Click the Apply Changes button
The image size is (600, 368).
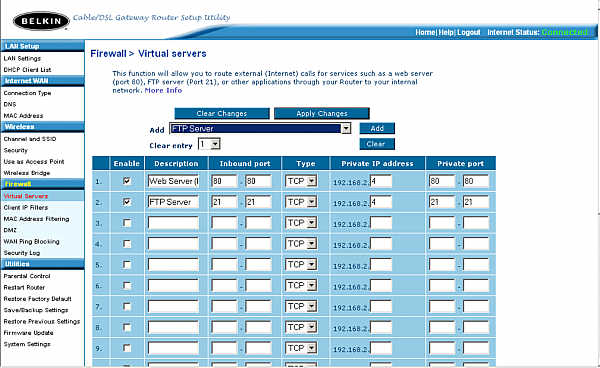[x=322, y=114]
